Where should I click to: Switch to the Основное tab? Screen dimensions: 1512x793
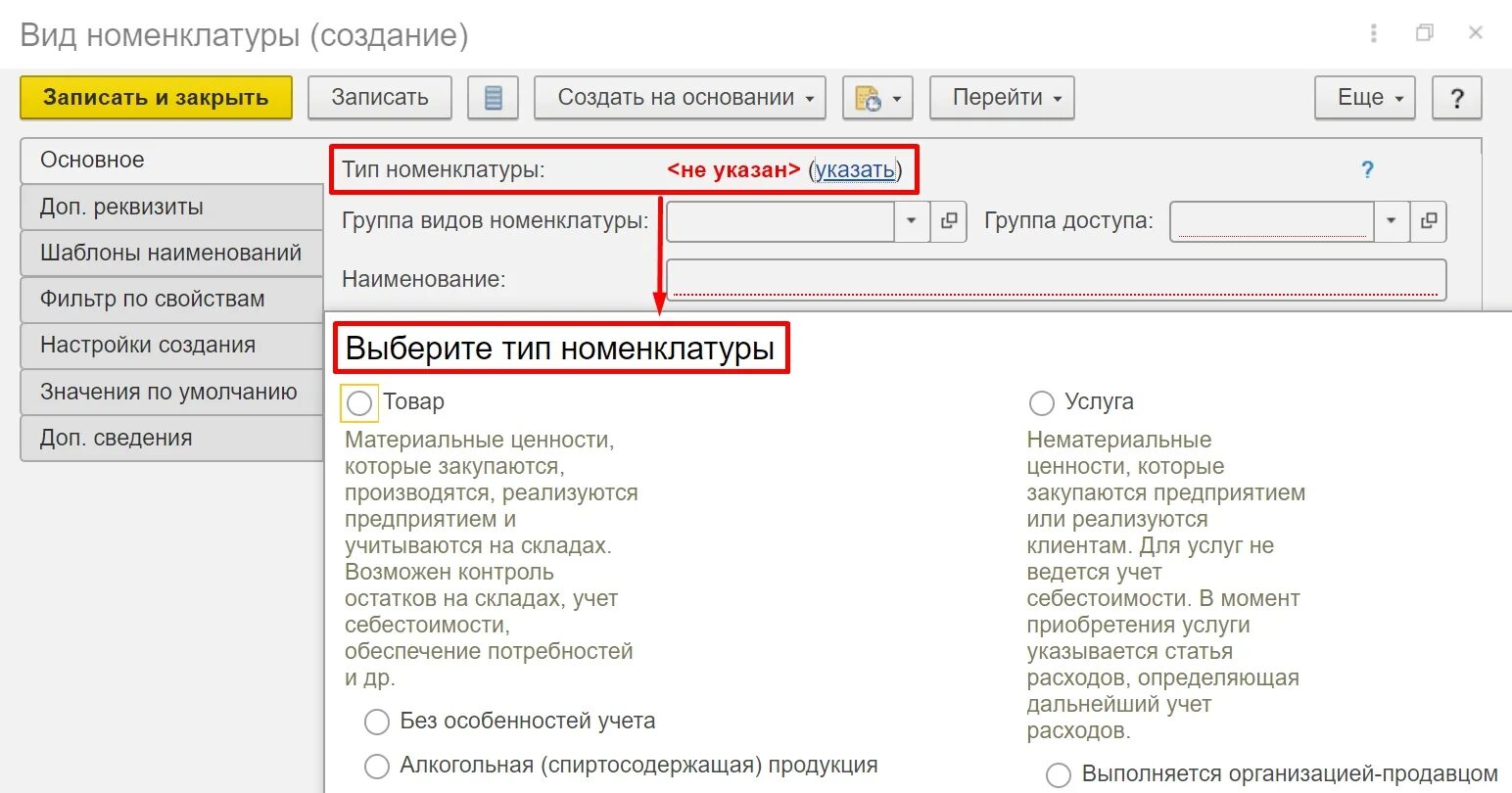click(172, 161)
